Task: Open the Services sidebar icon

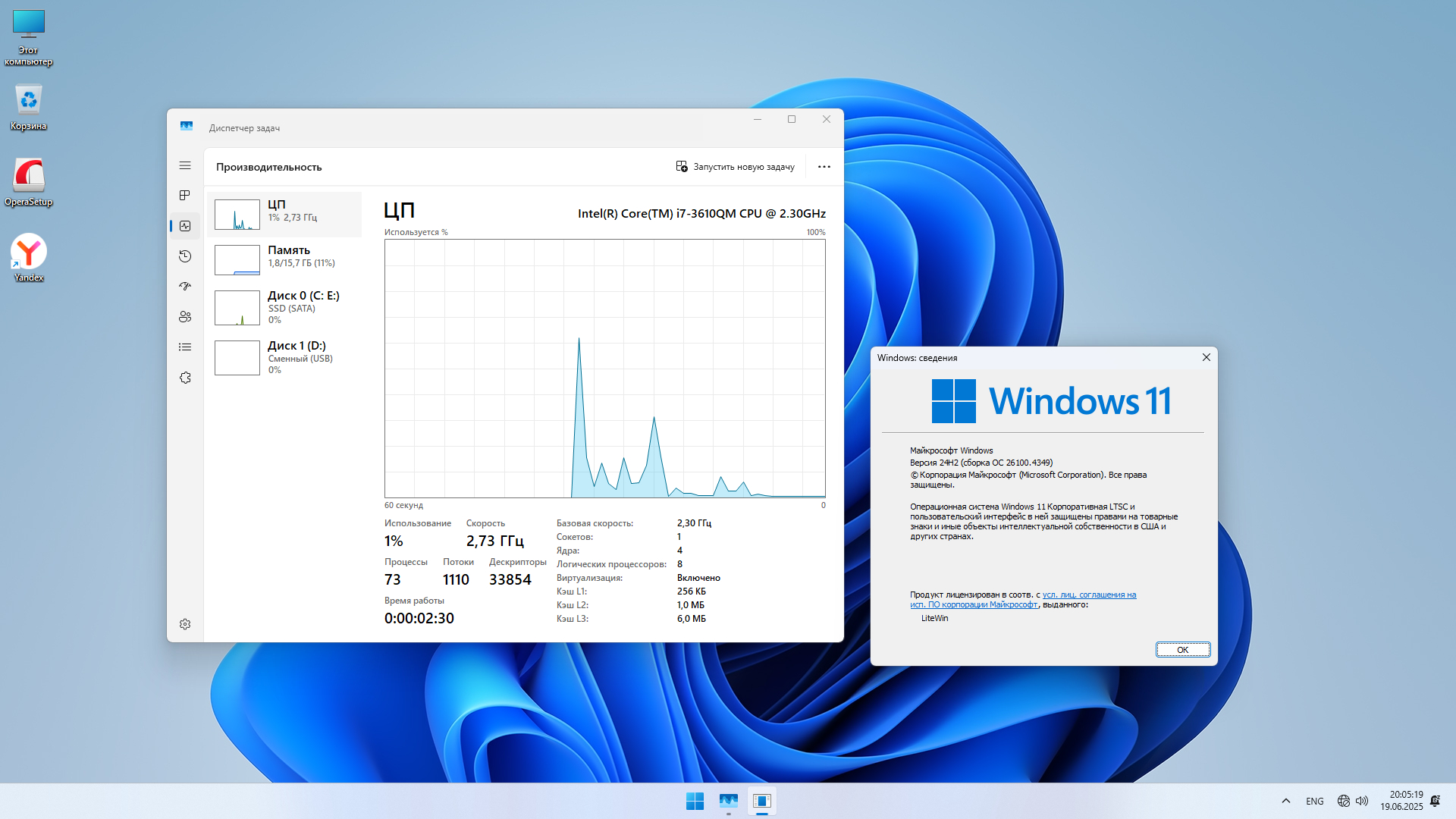Action: tap(185, 378)
